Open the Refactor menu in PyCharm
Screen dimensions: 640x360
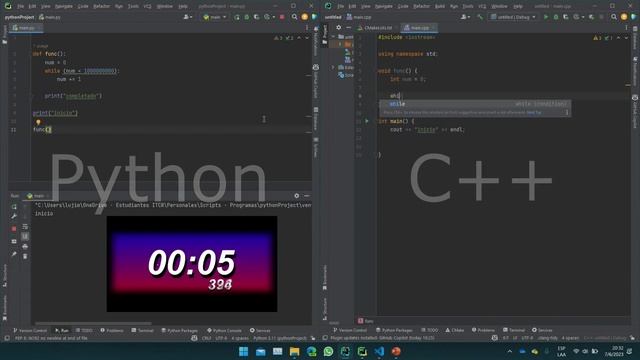click(102, 6)
